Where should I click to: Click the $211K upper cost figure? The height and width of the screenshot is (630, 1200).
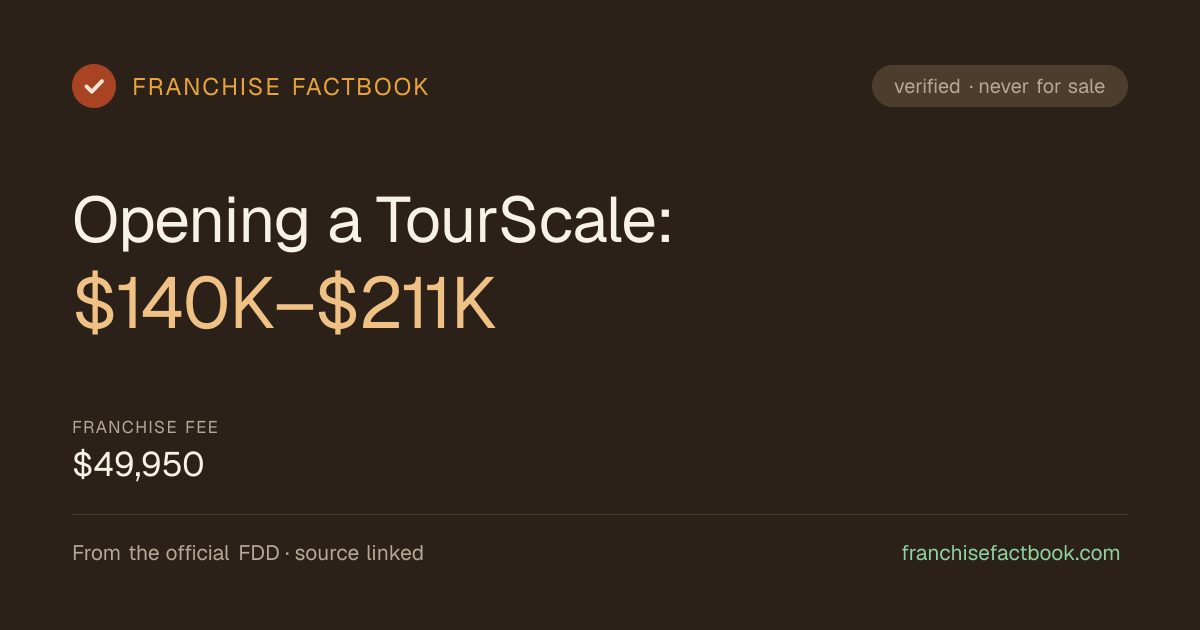click(407, 307)
